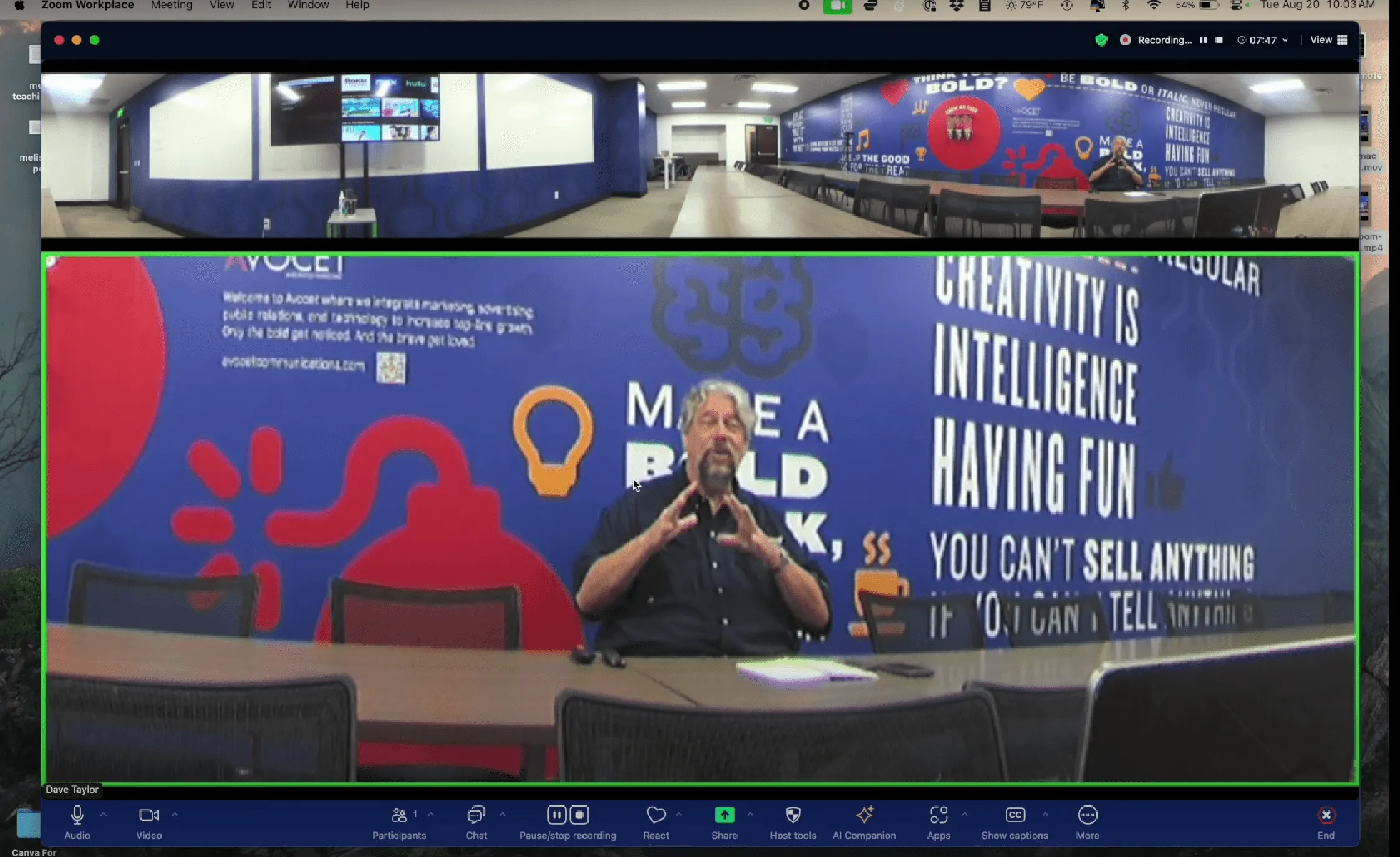
Task: Expand chat options chevron beside Chat
Action: [x=503, y=814]
